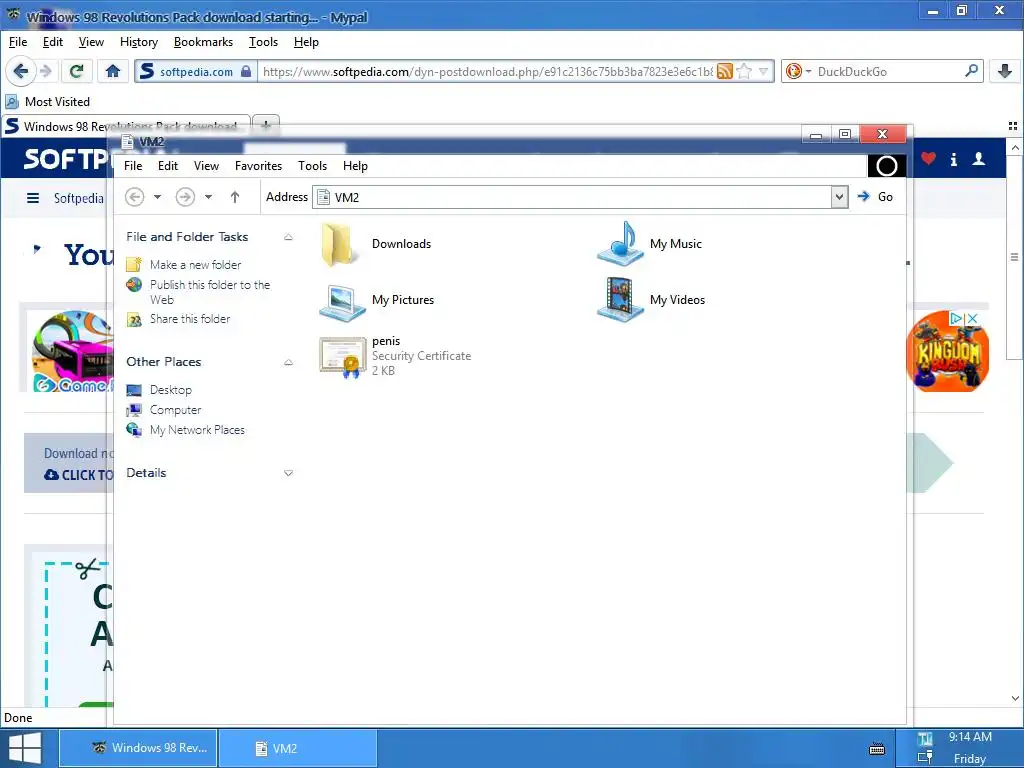Open the Most Visited bookmarks folder

pyautogui.click(x=47, y=102)
